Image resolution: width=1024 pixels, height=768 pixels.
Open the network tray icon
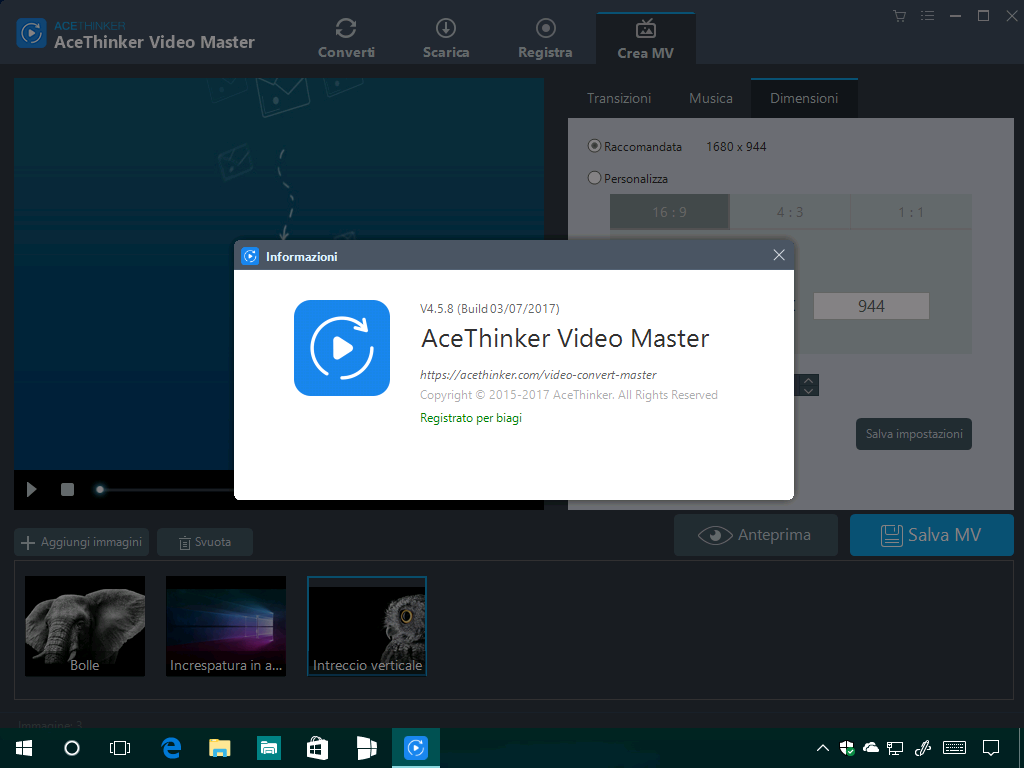click(895, 748)
